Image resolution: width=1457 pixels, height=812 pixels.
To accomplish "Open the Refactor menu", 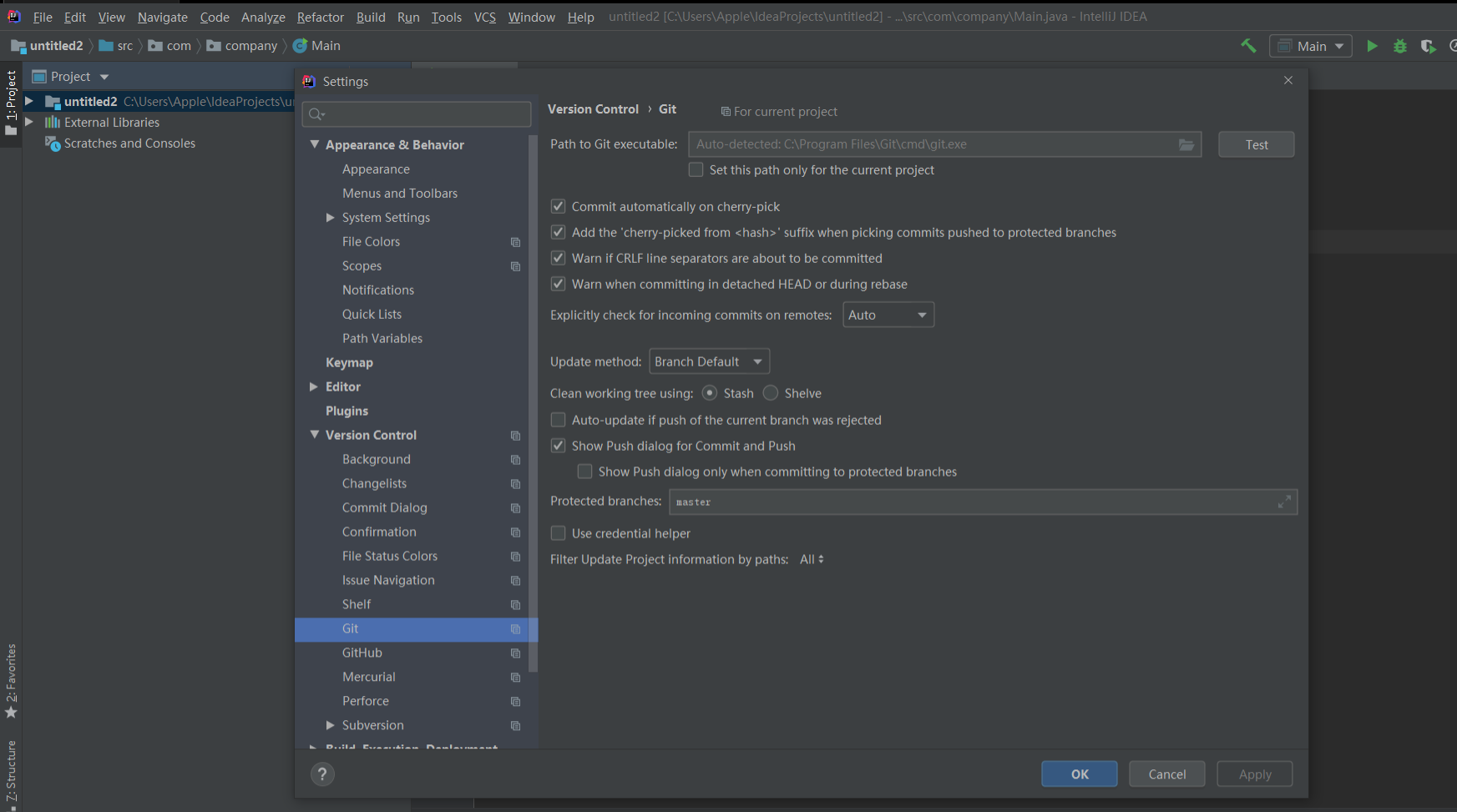I will [321, 17].
